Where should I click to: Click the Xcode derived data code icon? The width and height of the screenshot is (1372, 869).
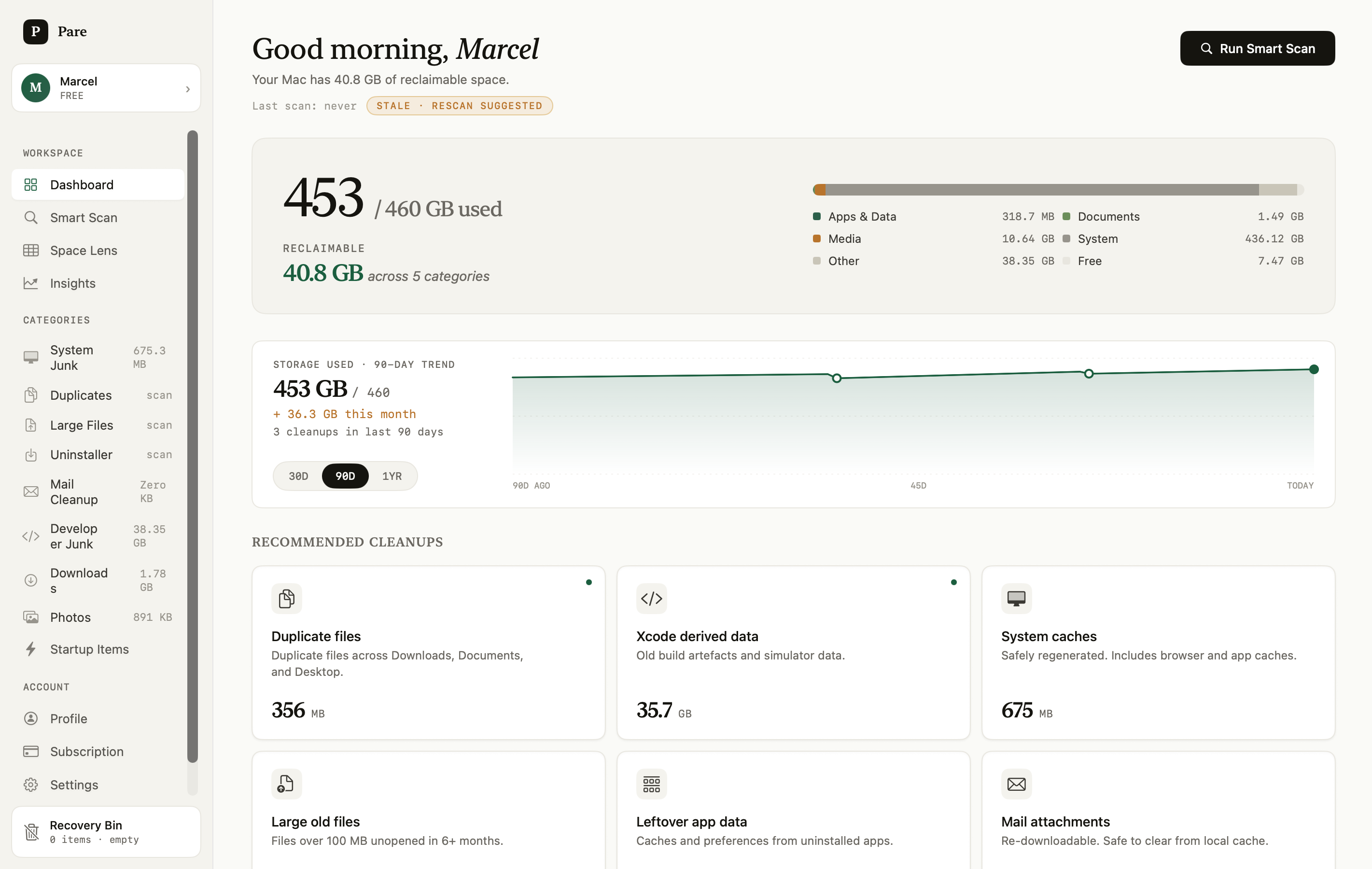651,598
